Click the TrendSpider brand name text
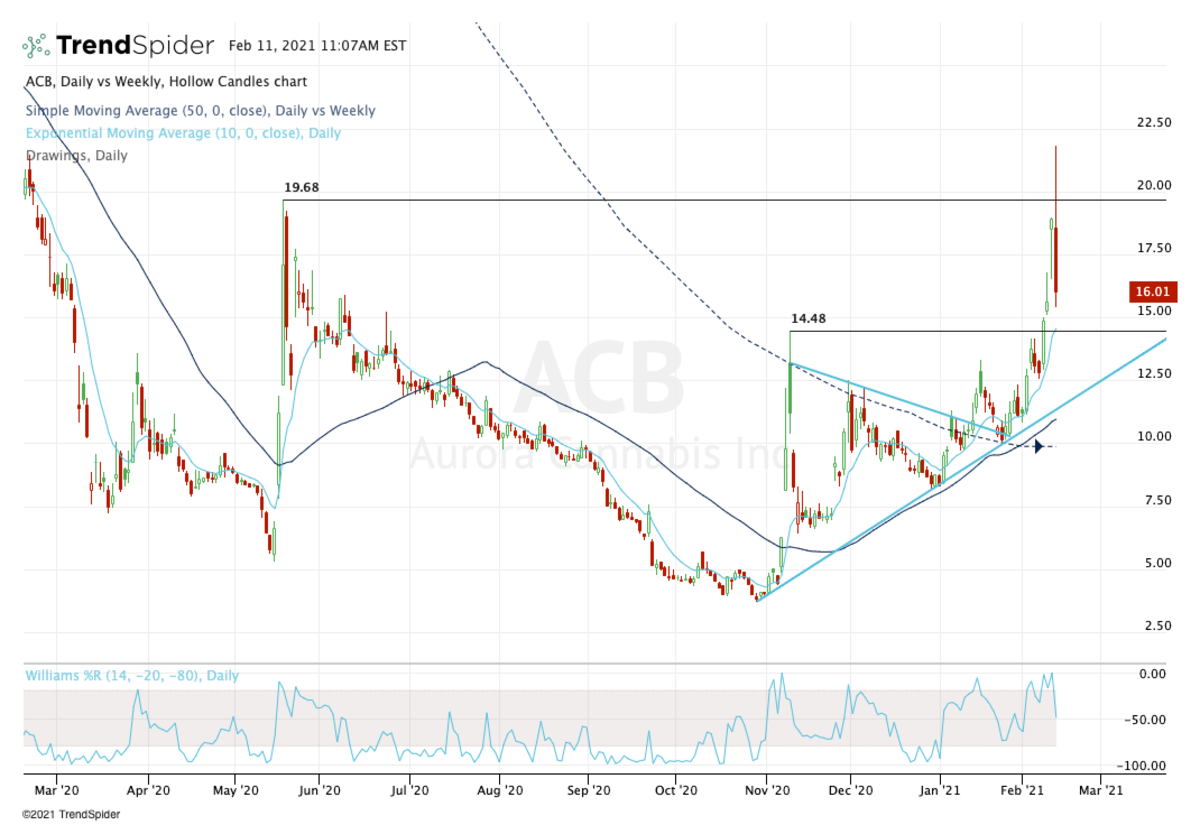This screenshot has height=825, width=1200. pyautogui.click(x=135, y=45)
